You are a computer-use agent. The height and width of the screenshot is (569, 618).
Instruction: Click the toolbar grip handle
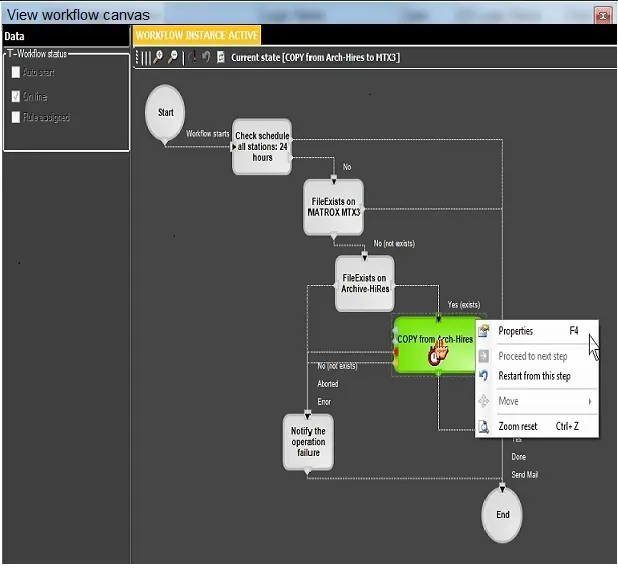tap(144, 58)
